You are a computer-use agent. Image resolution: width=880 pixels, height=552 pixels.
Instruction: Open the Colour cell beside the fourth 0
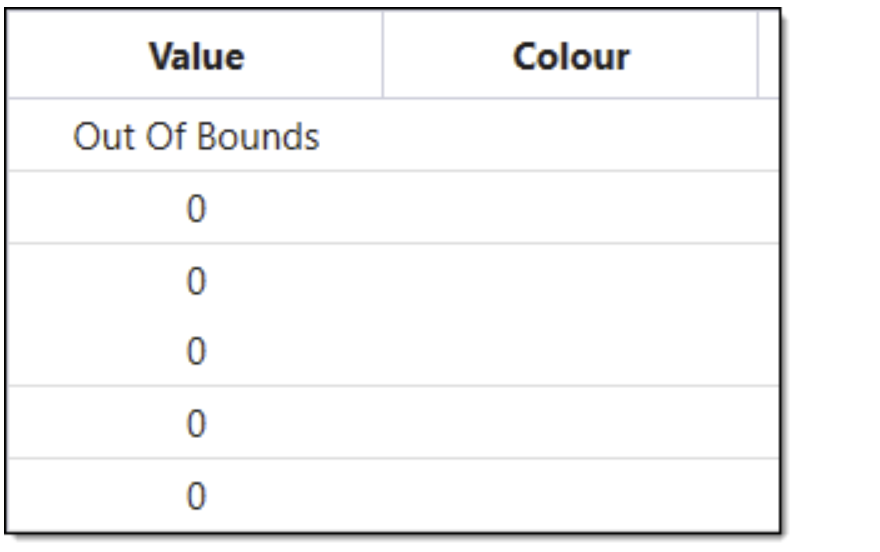[570, 424]
